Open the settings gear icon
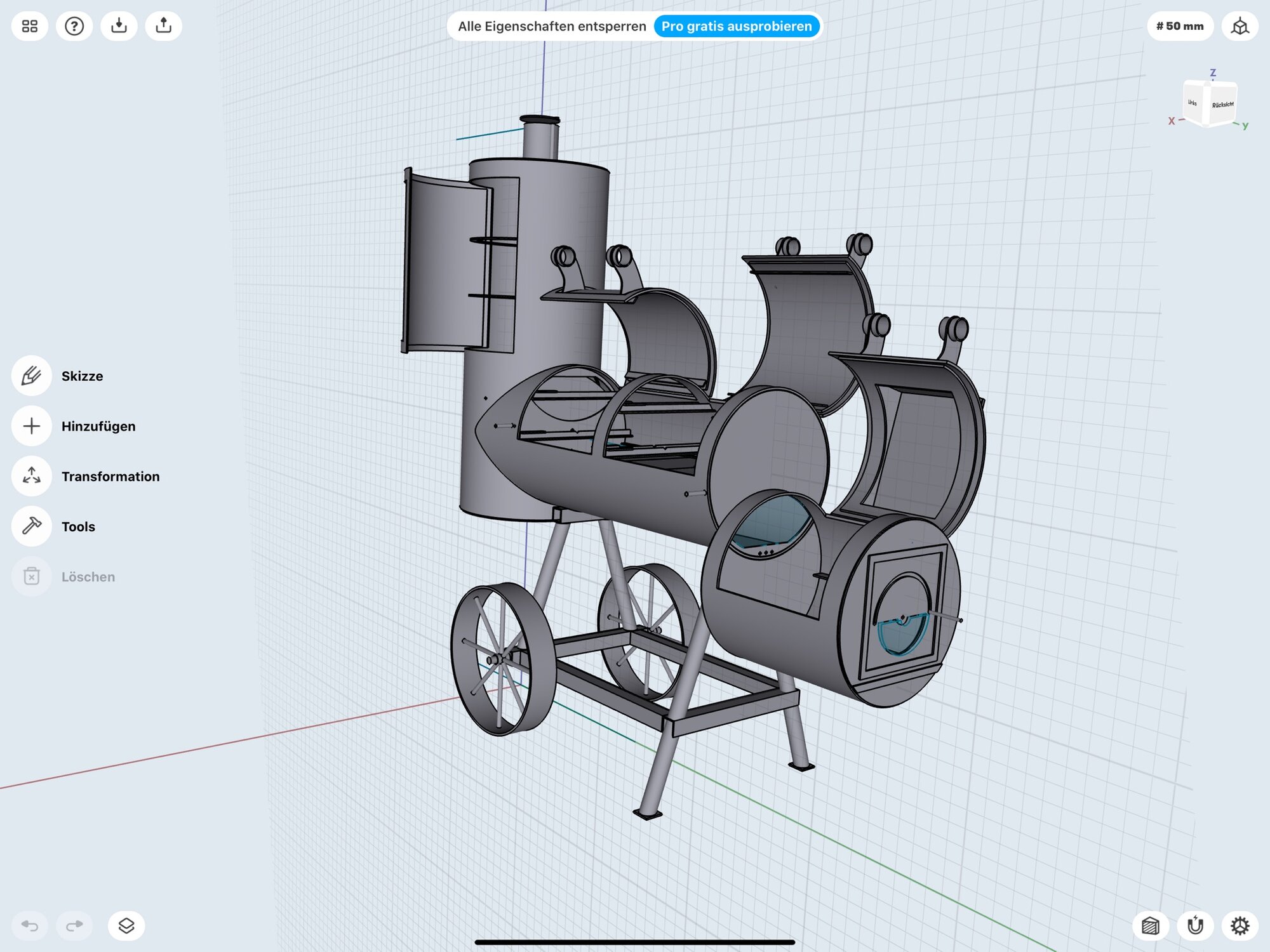Screen dimensions: 1270x952 point(1240,926)
